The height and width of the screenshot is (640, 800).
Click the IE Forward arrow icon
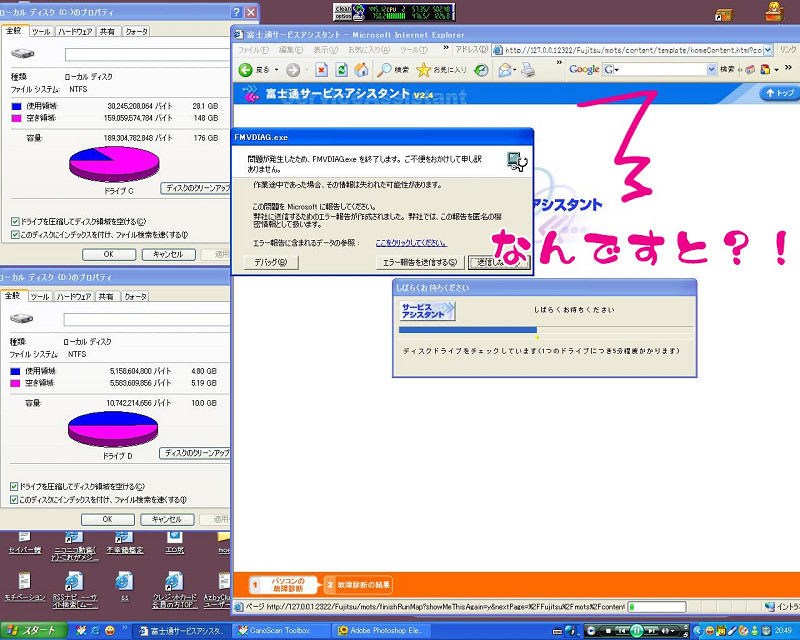pos(293,70)
